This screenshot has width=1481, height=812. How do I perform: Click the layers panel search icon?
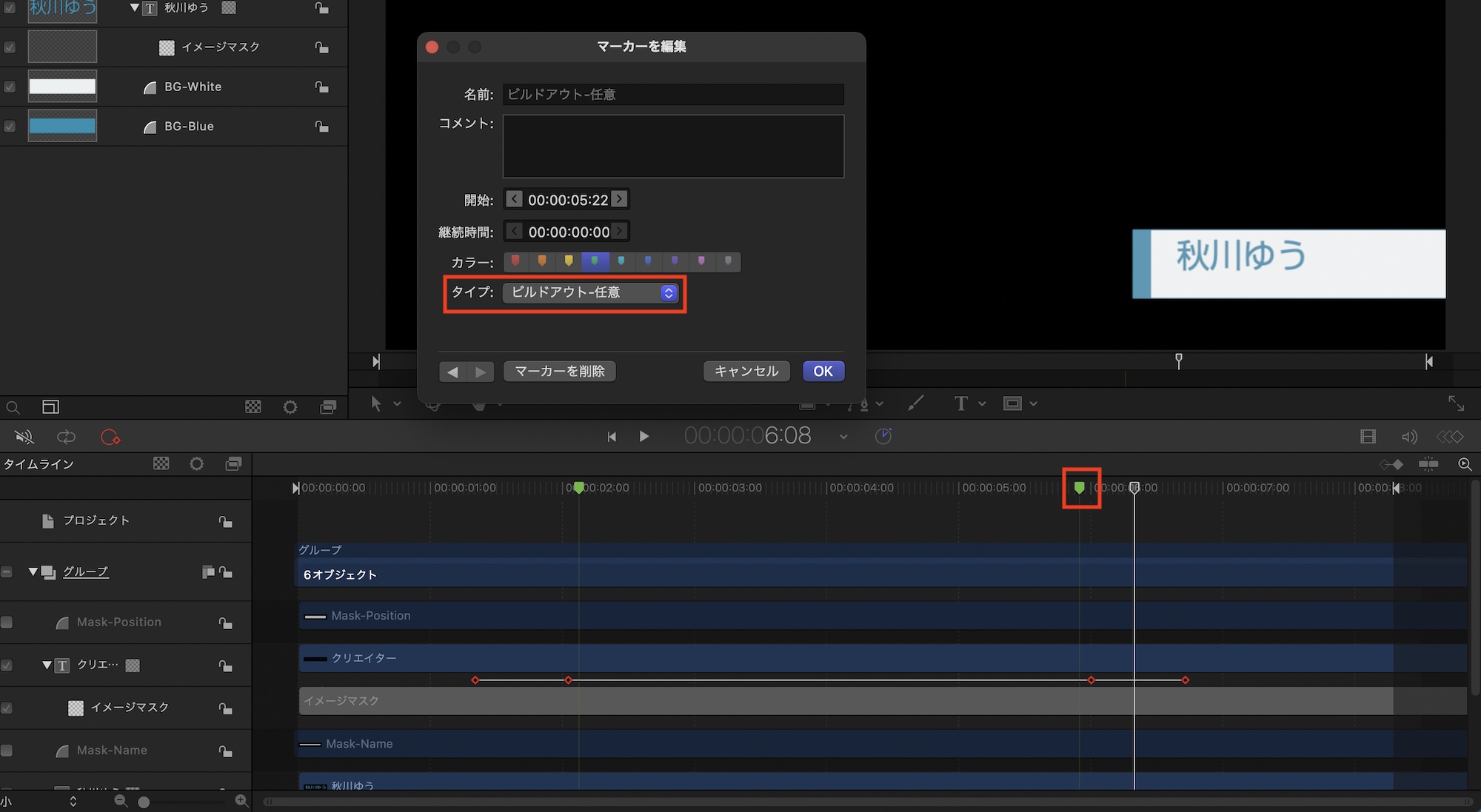coord(13,407)
